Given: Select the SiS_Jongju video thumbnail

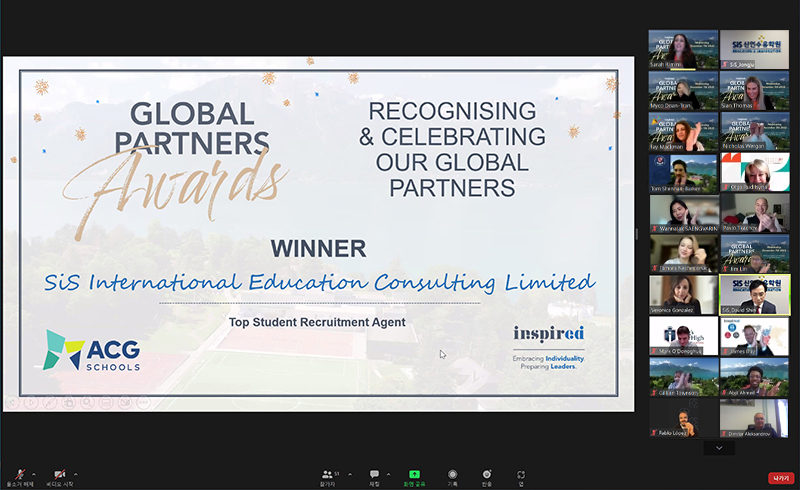Looking at the screenshot, I should (755, 50).
